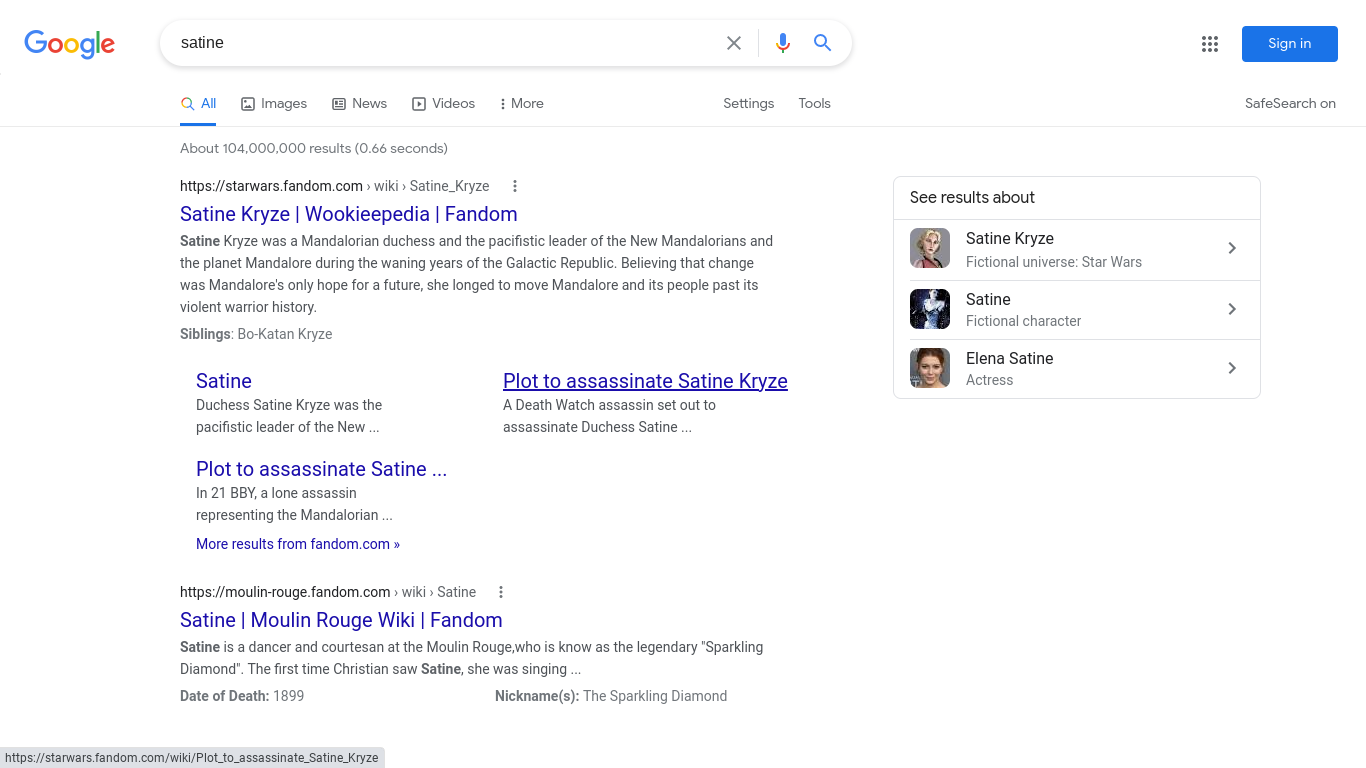This screenshot has height=768, width=1366.
Task: Submit search with magnifying glass icon
Action: 822,43
